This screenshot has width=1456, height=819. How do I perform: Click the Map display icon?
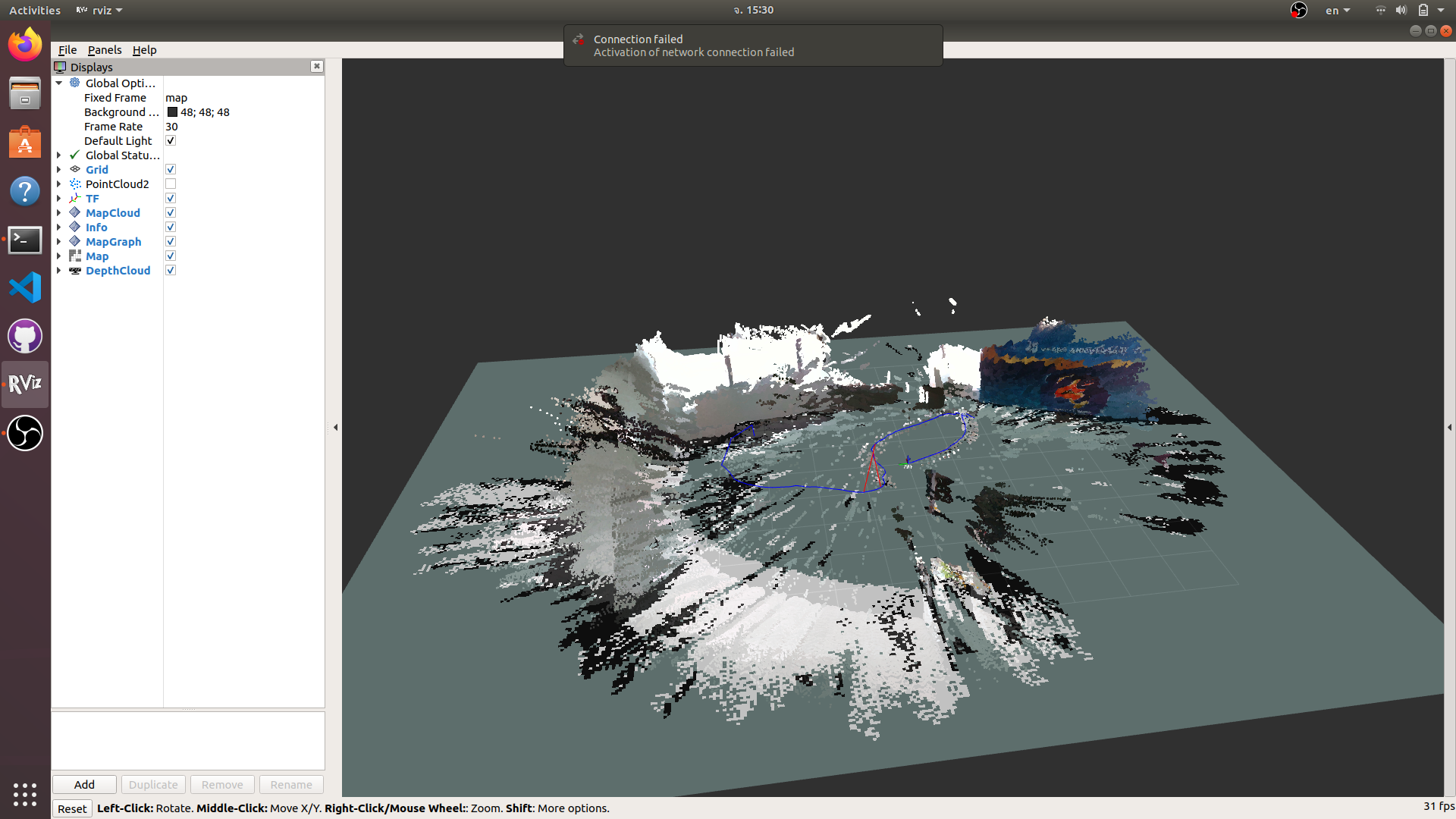click(75, 256)
